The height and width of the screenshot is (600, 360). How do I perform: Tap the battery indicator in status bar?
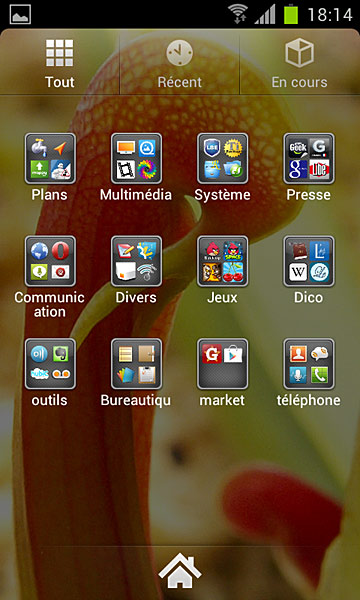coord(291,14)
